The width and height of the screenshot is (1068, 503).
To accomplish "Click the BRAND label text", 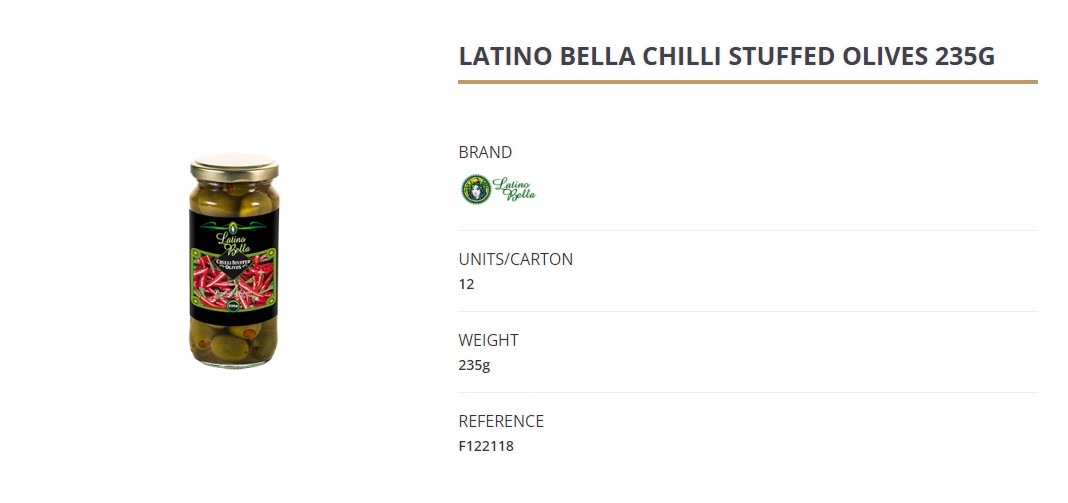I will pyautogui.click(x=485, y=152).
